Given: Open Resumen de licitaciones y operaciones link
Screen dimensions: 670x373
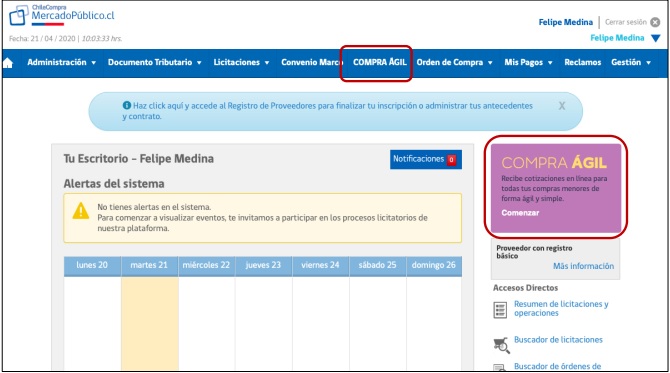Looking at the screenshot, I should [561, 308].
